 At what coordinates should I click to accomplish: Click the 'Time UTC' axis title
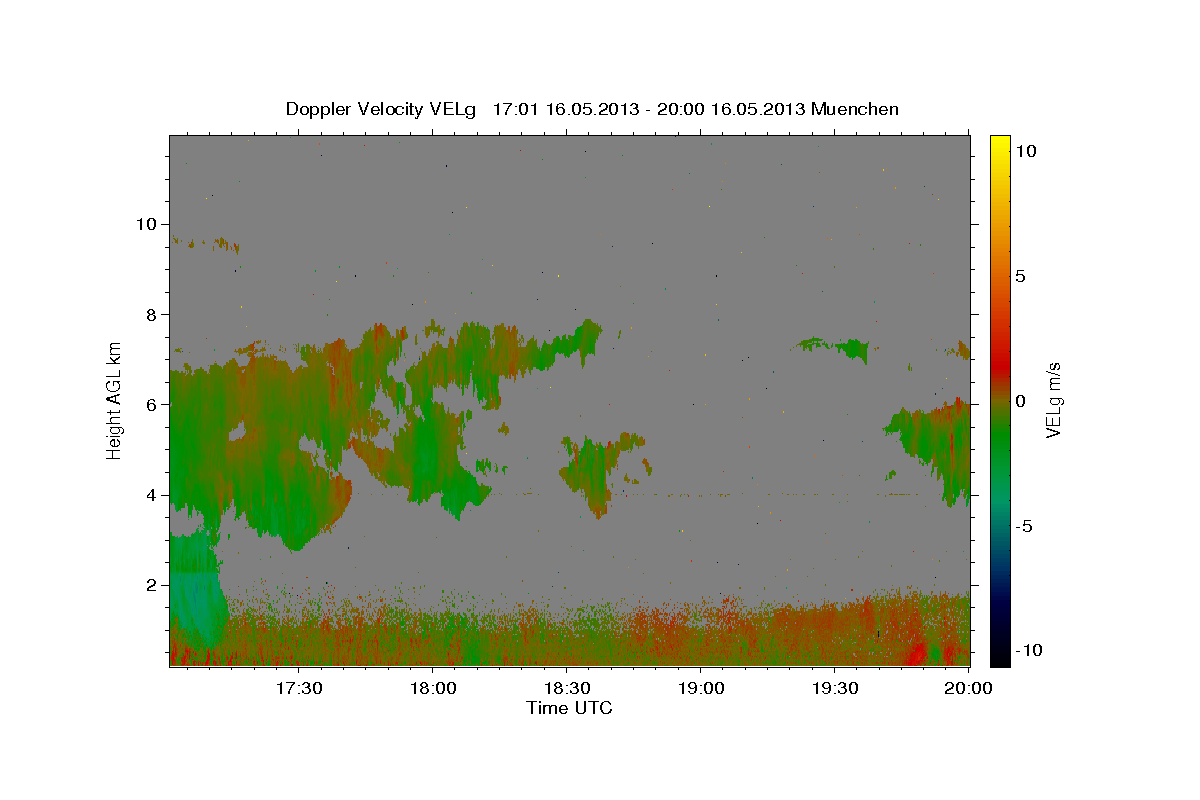(569, 708)
